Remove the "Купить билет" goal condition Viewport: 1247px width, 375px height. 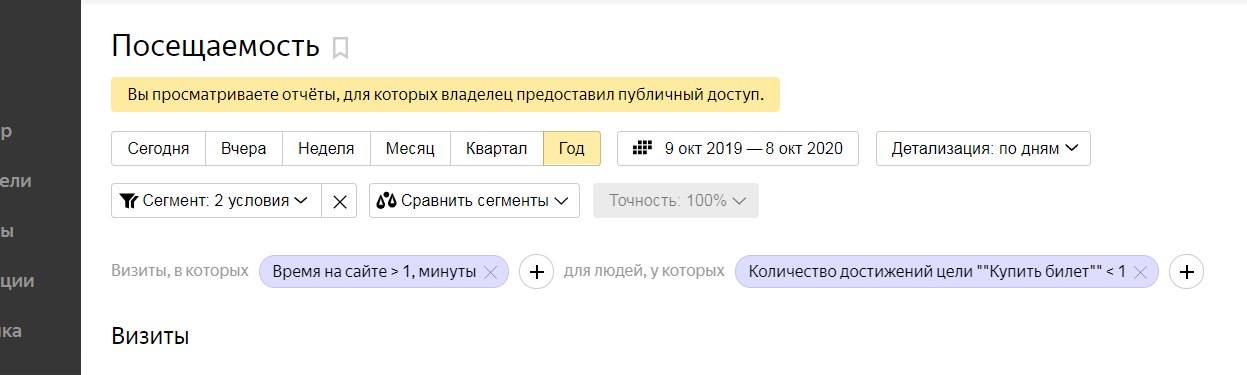(x=1140, y=272)
